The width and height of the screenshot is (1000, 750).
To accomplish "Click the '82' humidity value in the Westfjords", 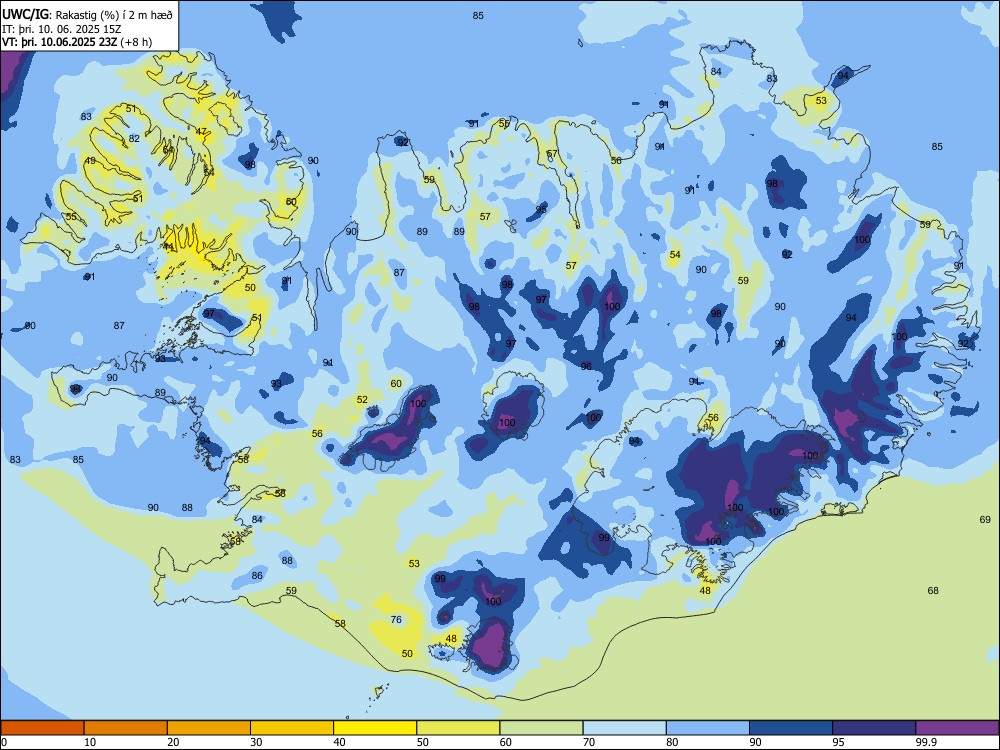I will pos(134,138).
